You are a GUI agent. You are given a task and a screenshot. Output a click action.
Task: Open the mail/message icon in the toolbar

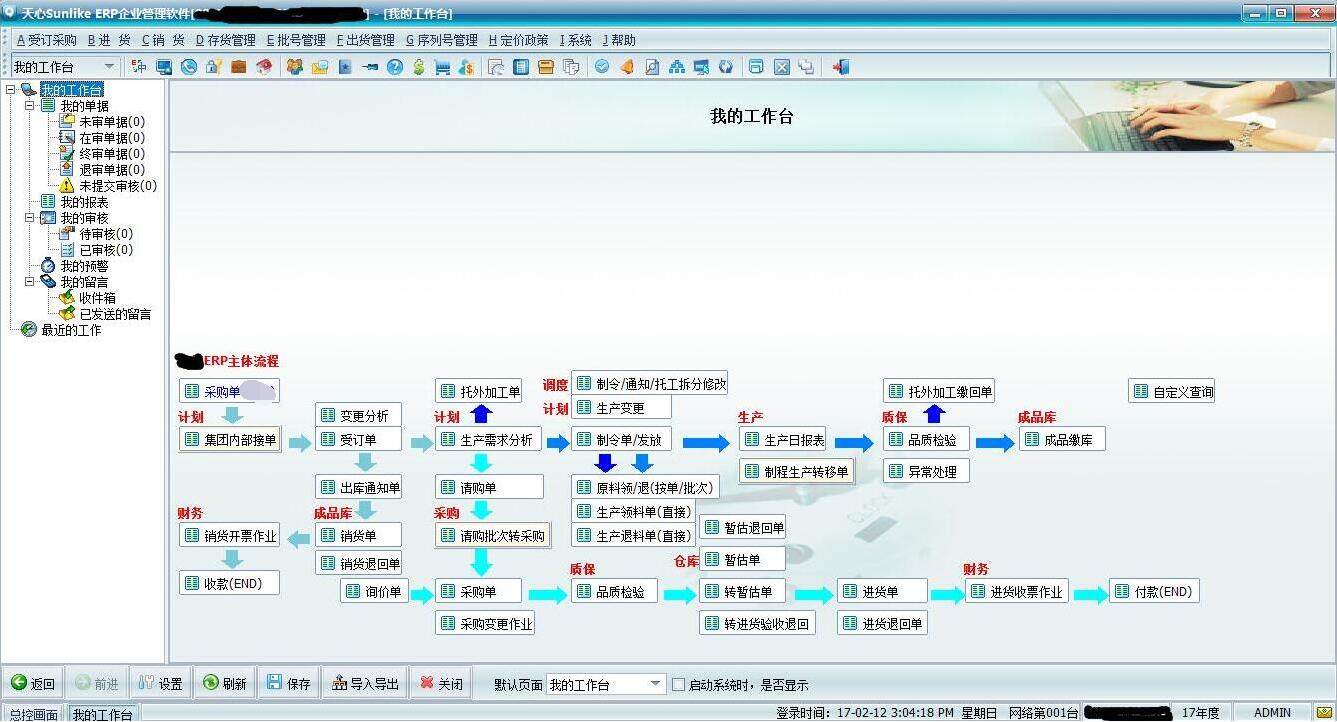(318, 67)
